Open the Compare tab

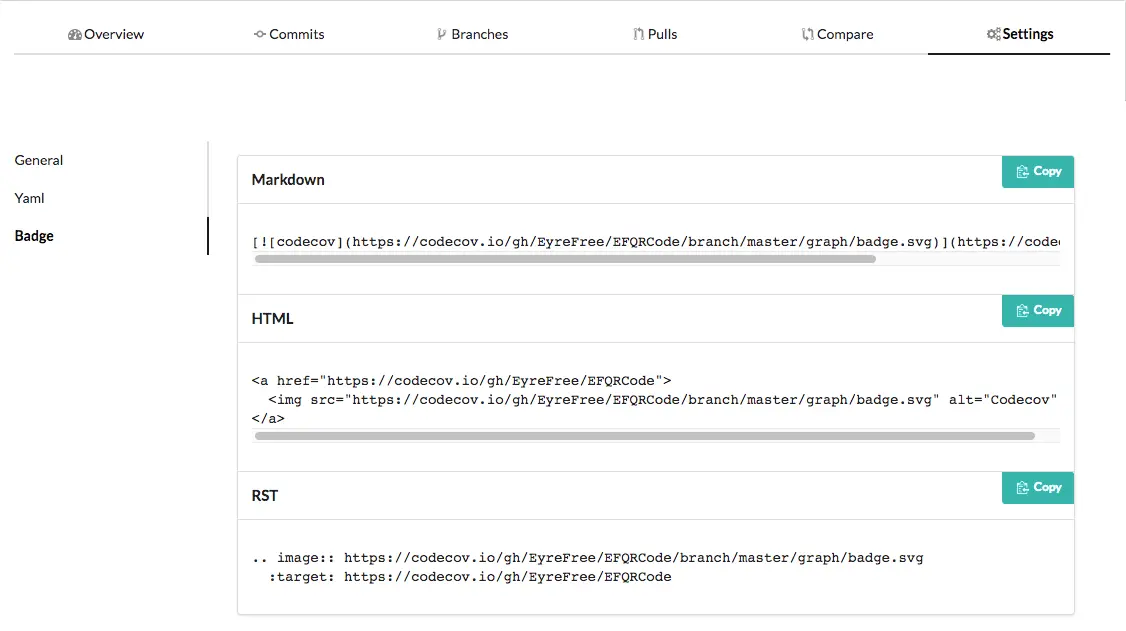(837, 34)
